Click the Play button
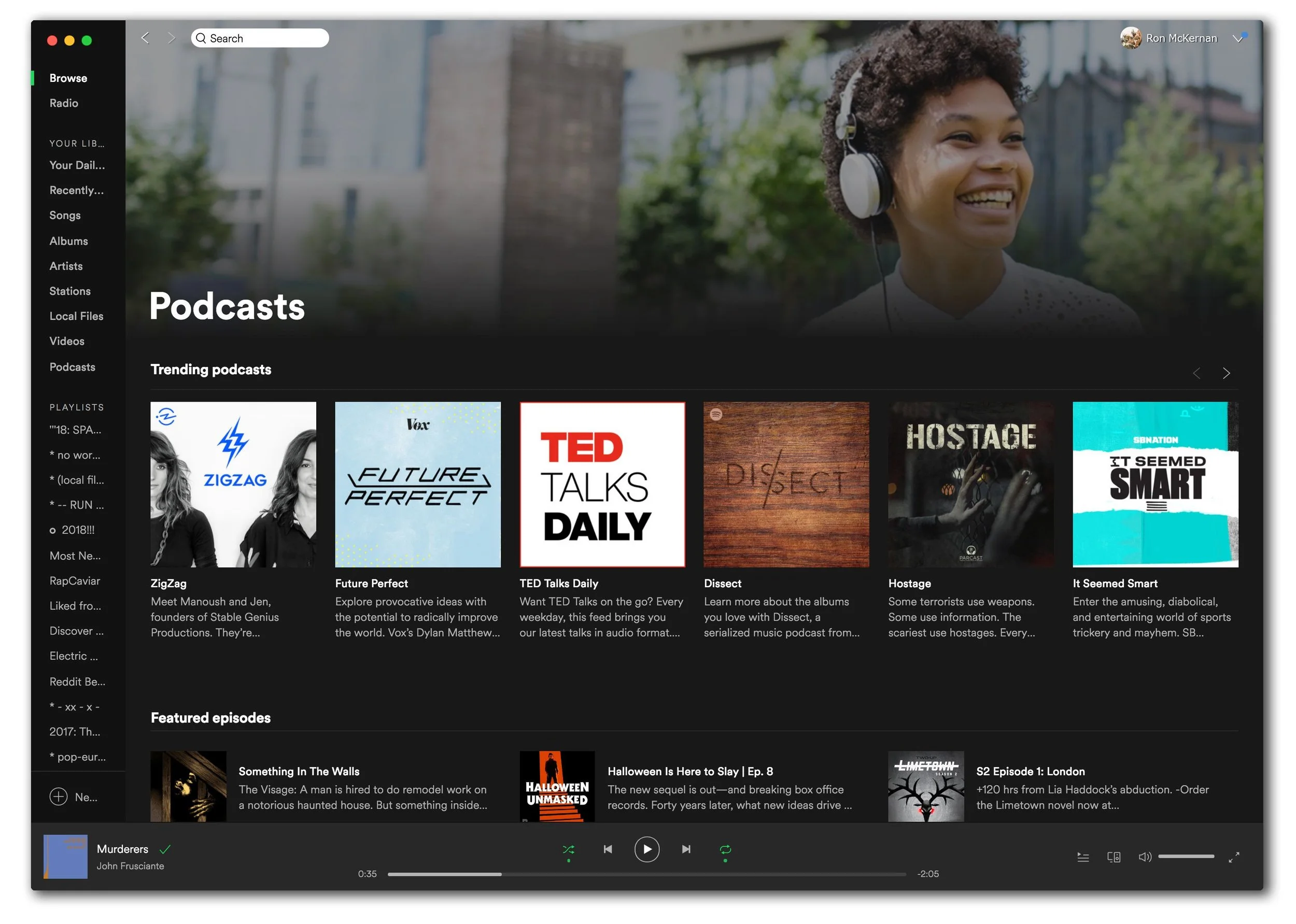 (x=647, y=850)
